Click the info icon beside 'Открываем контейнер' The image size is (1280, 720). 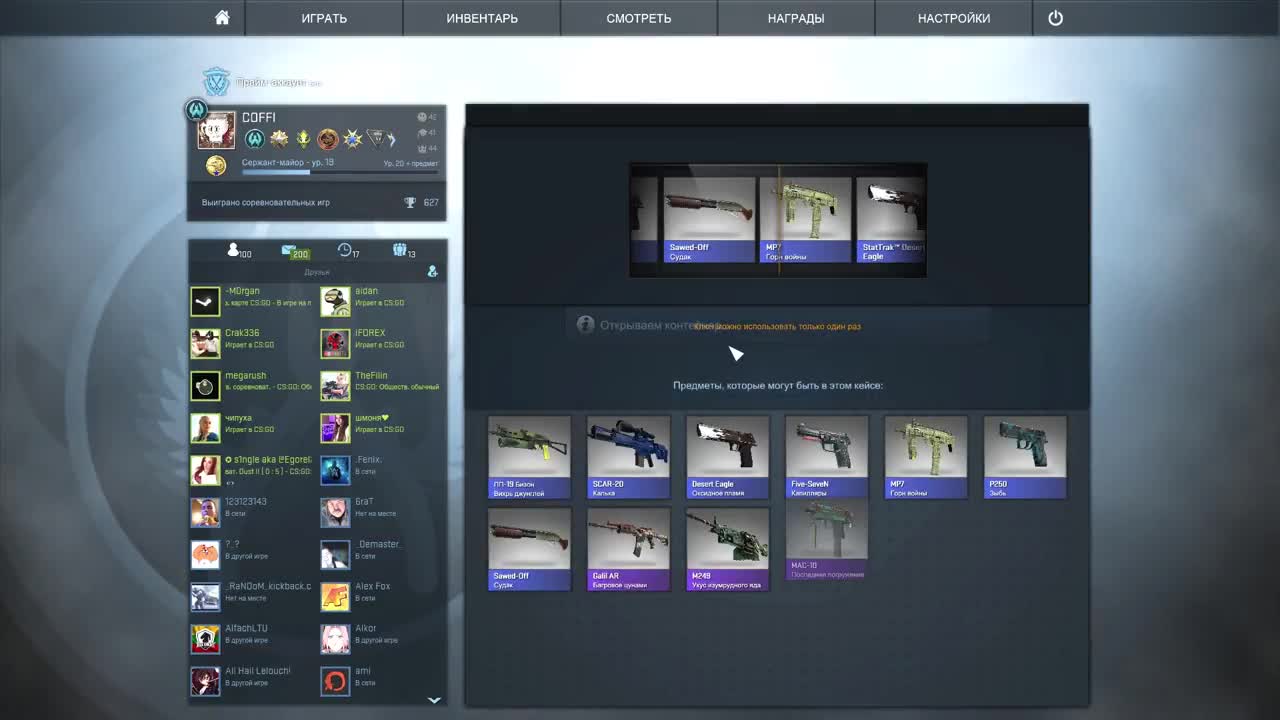[586, 325]
